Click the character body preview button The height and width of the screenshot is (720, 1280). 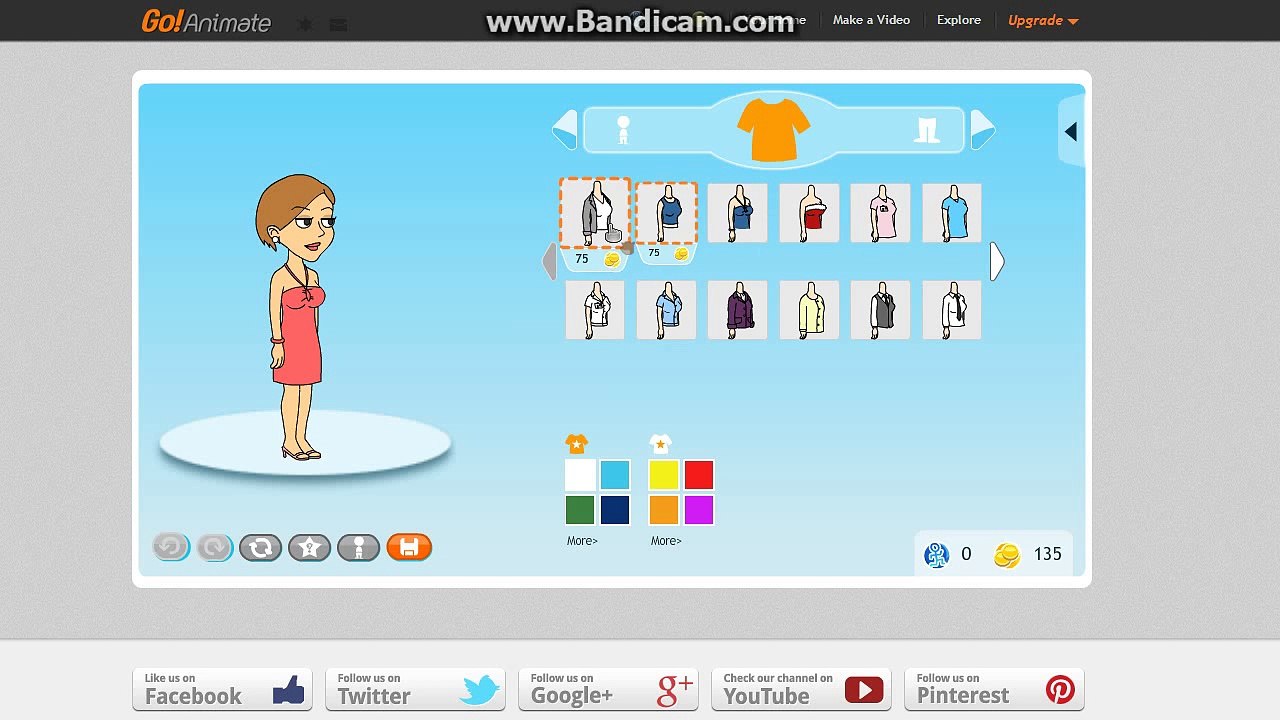click(359, 547)
